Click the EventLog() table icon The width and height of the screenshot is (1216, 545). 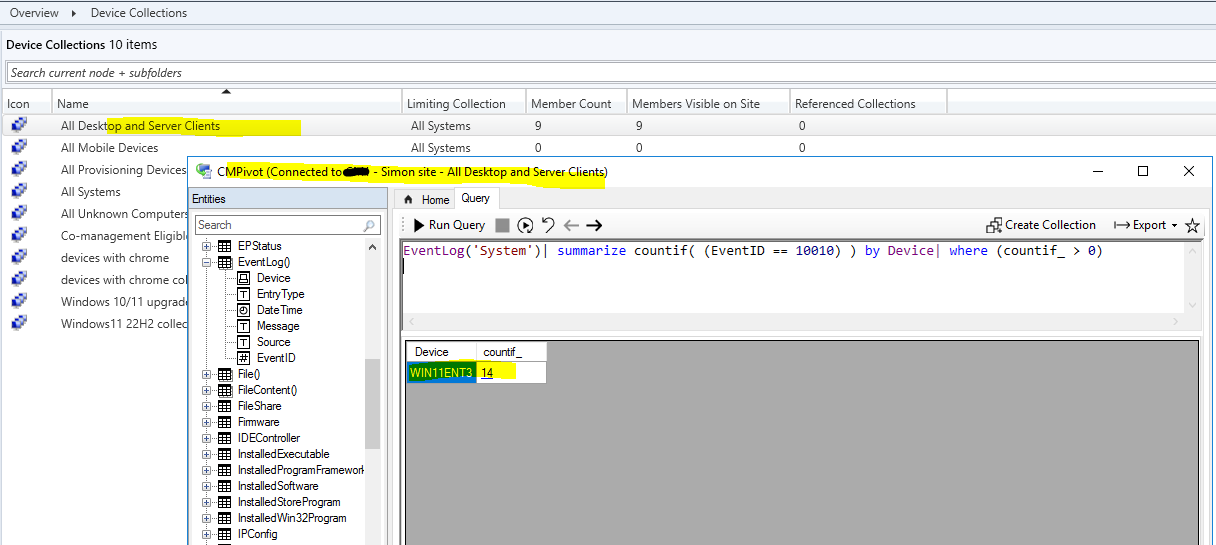pos(224,262)
